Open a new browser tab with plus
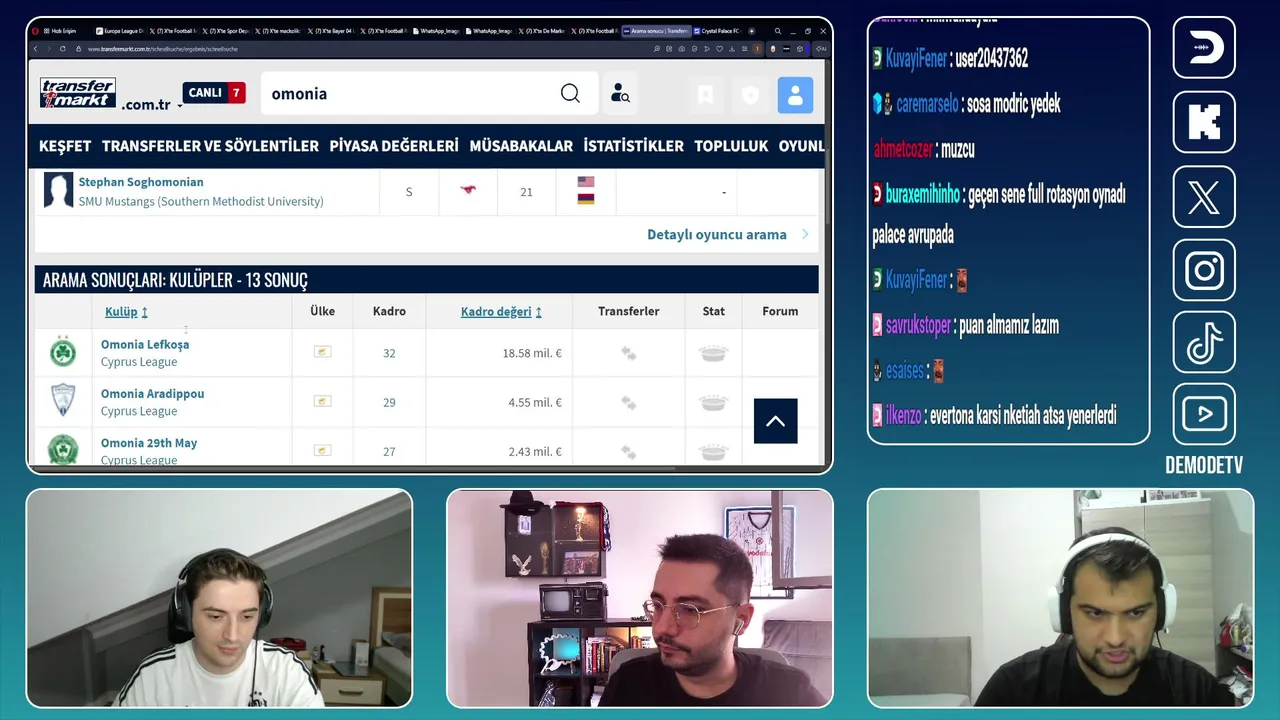This screenshot has height=720, width=1280. pos(751,31)
